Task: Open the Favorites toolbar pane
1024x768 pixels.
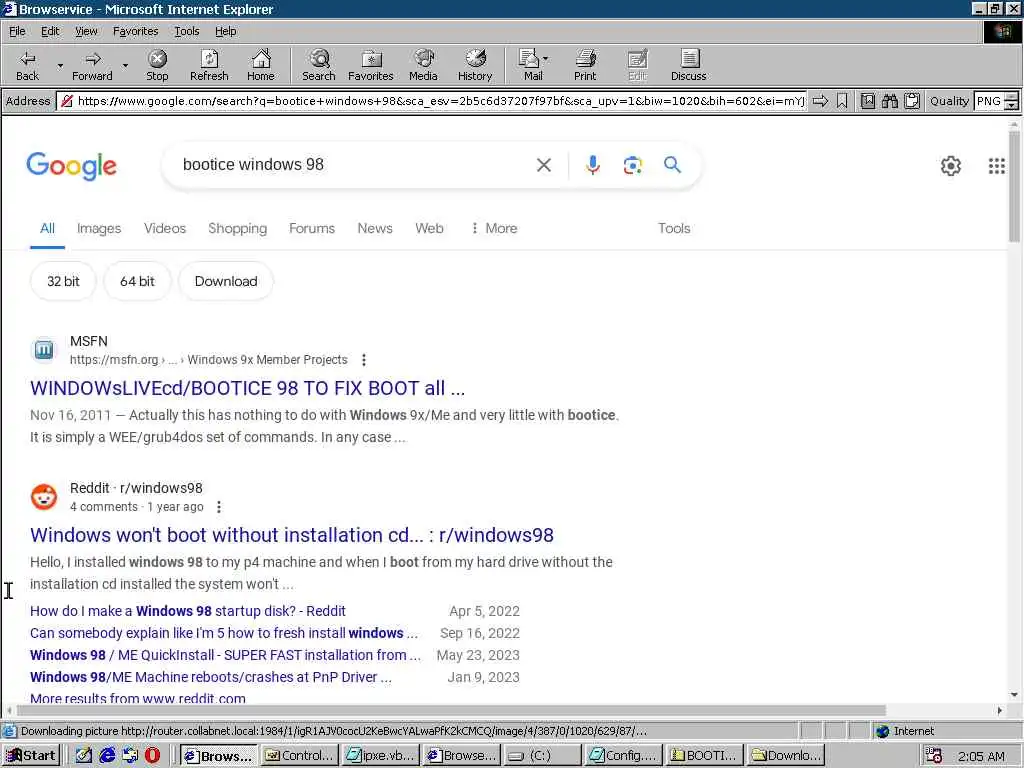Action: pyautogui.click(x=370, y=65)
